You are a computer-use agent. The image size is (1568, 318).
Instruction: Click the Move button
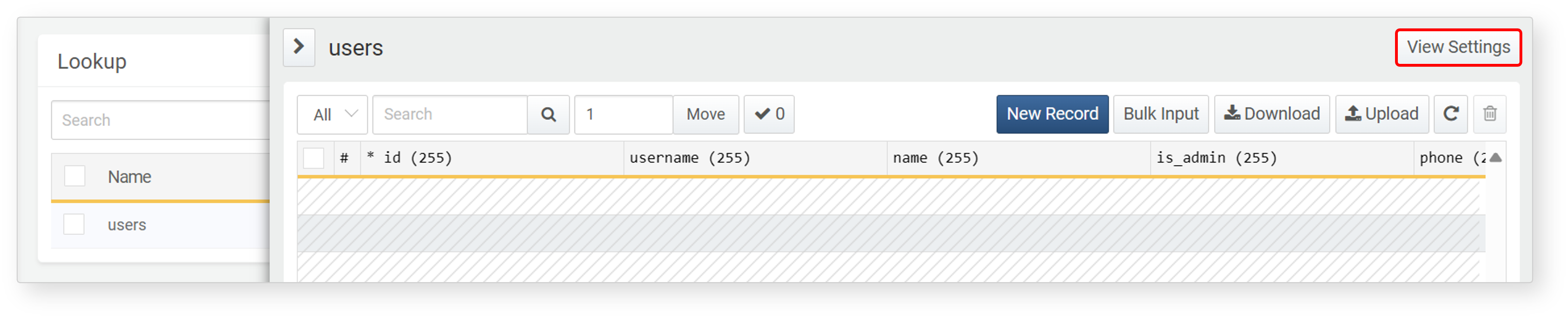pos(705,115)
